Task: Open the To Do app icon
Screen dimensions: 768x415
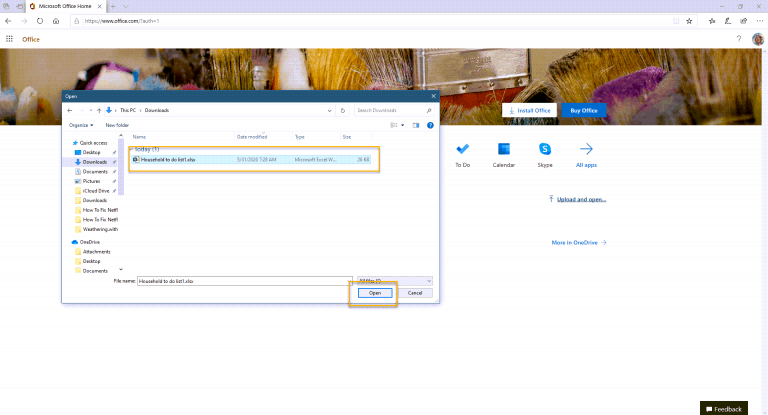Action: point(462,149)
